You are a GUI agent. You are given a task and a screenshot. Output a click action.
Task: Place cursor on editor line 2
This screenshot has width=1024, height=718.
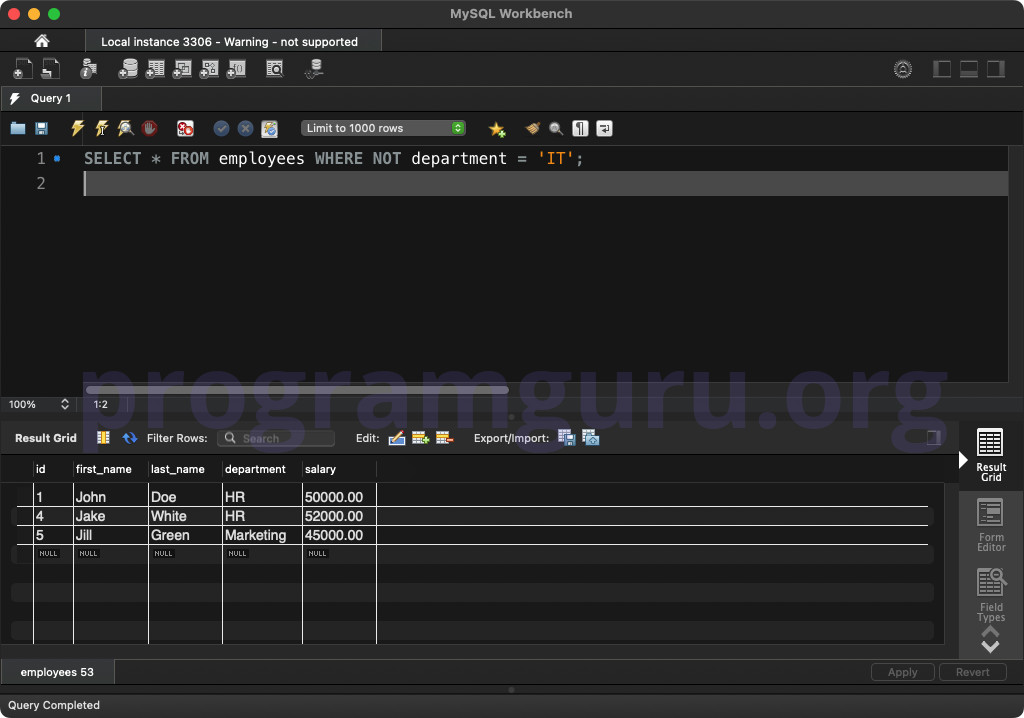(545, 184)
